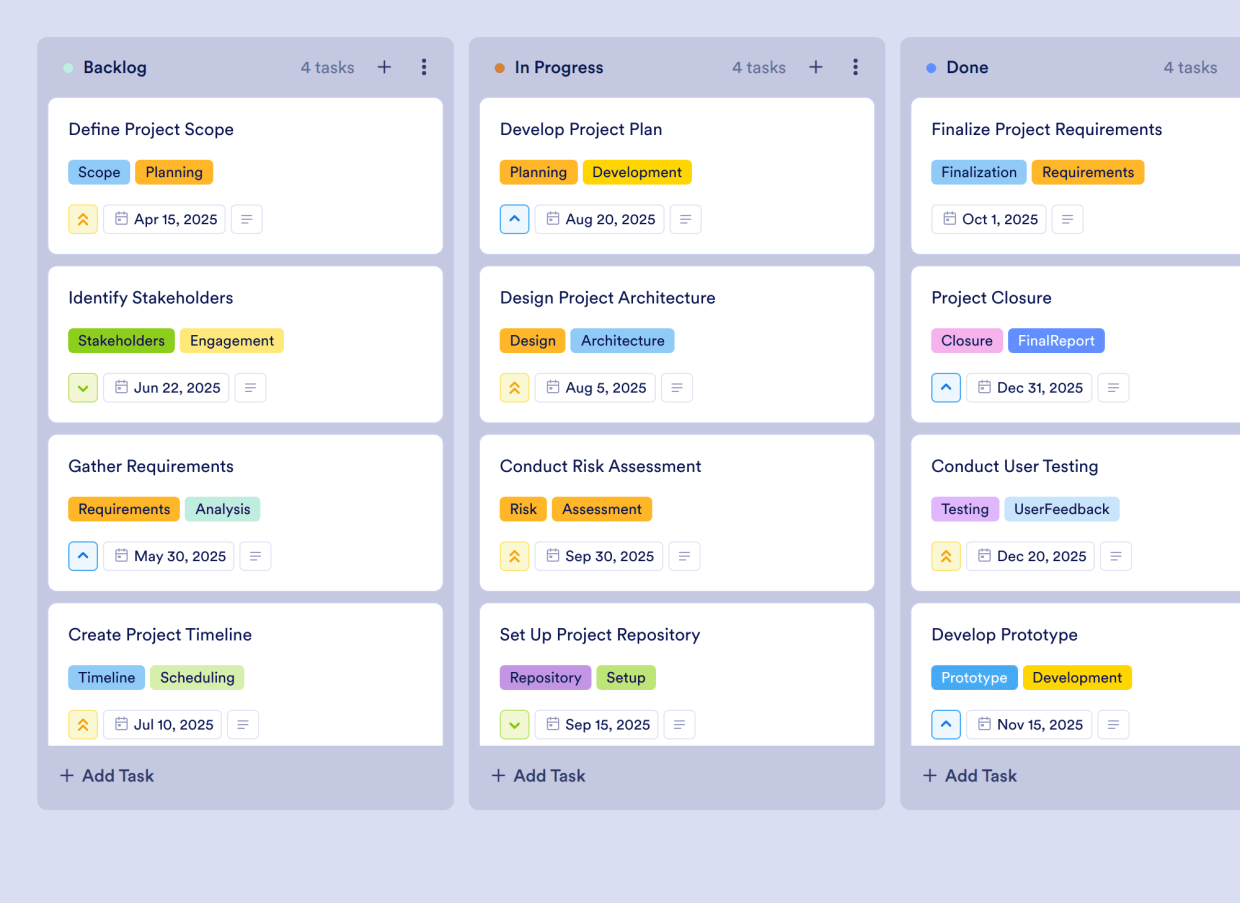Toggle the high priority indicator on Gather Requirements
1240x903 pixels.
[83, 556]
